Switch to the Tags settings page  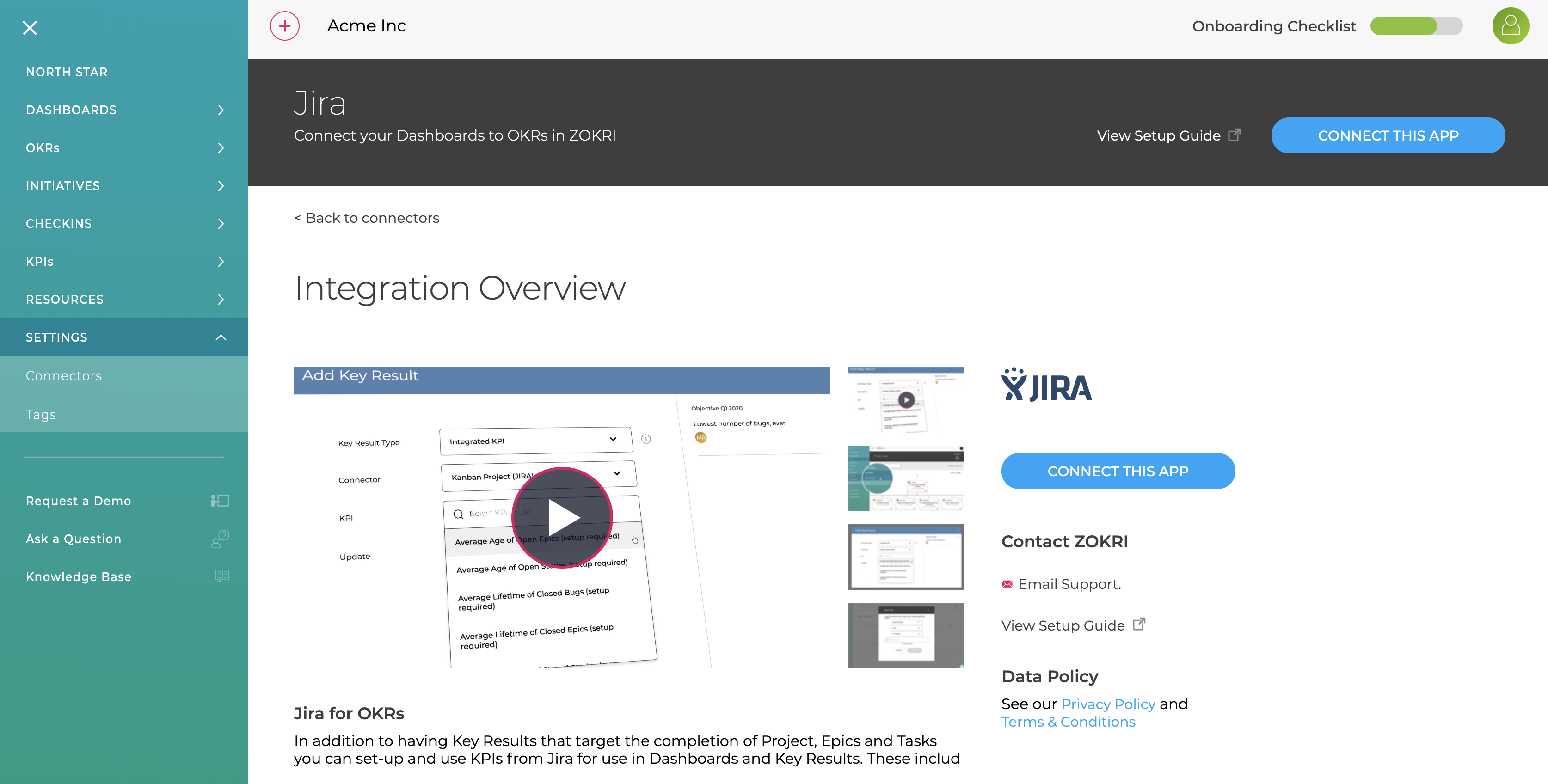pyautogui.click(x=40, y=415)
